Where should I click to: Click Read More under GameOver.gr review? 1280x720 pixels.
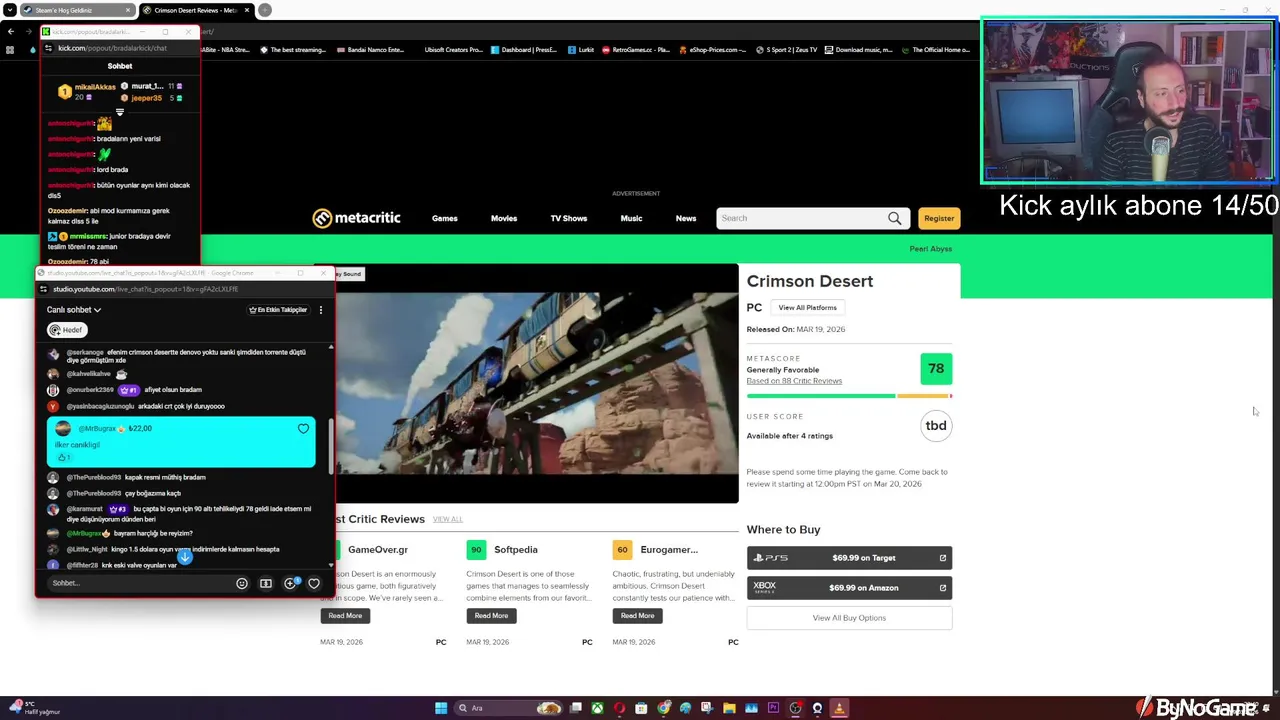345,616
